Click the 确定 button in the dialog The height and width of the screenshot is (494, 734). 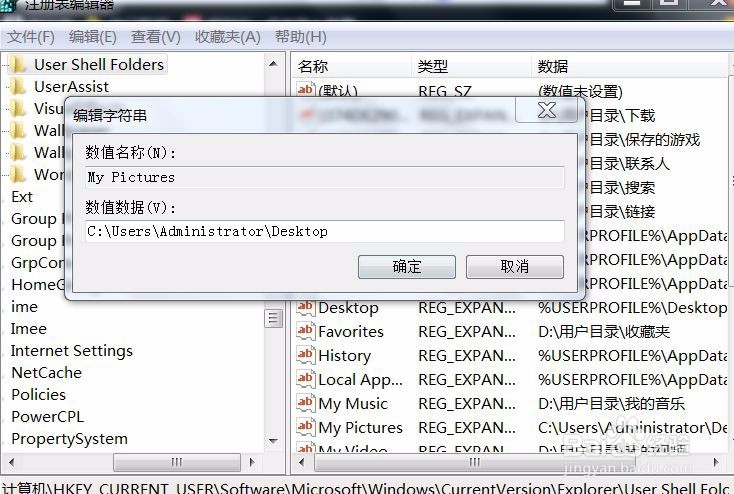[407, 267]
